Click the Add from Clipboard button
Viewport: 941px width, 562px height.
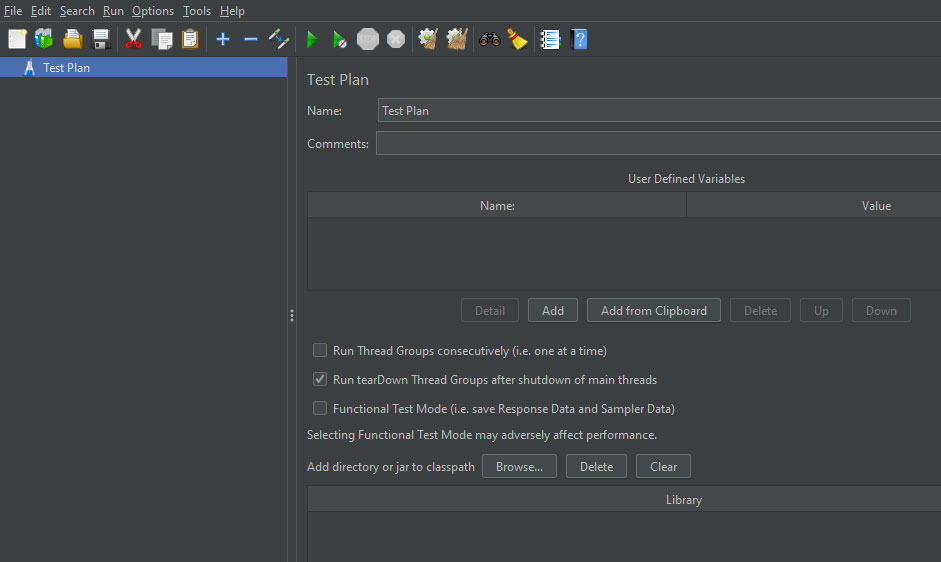(654, 310)
